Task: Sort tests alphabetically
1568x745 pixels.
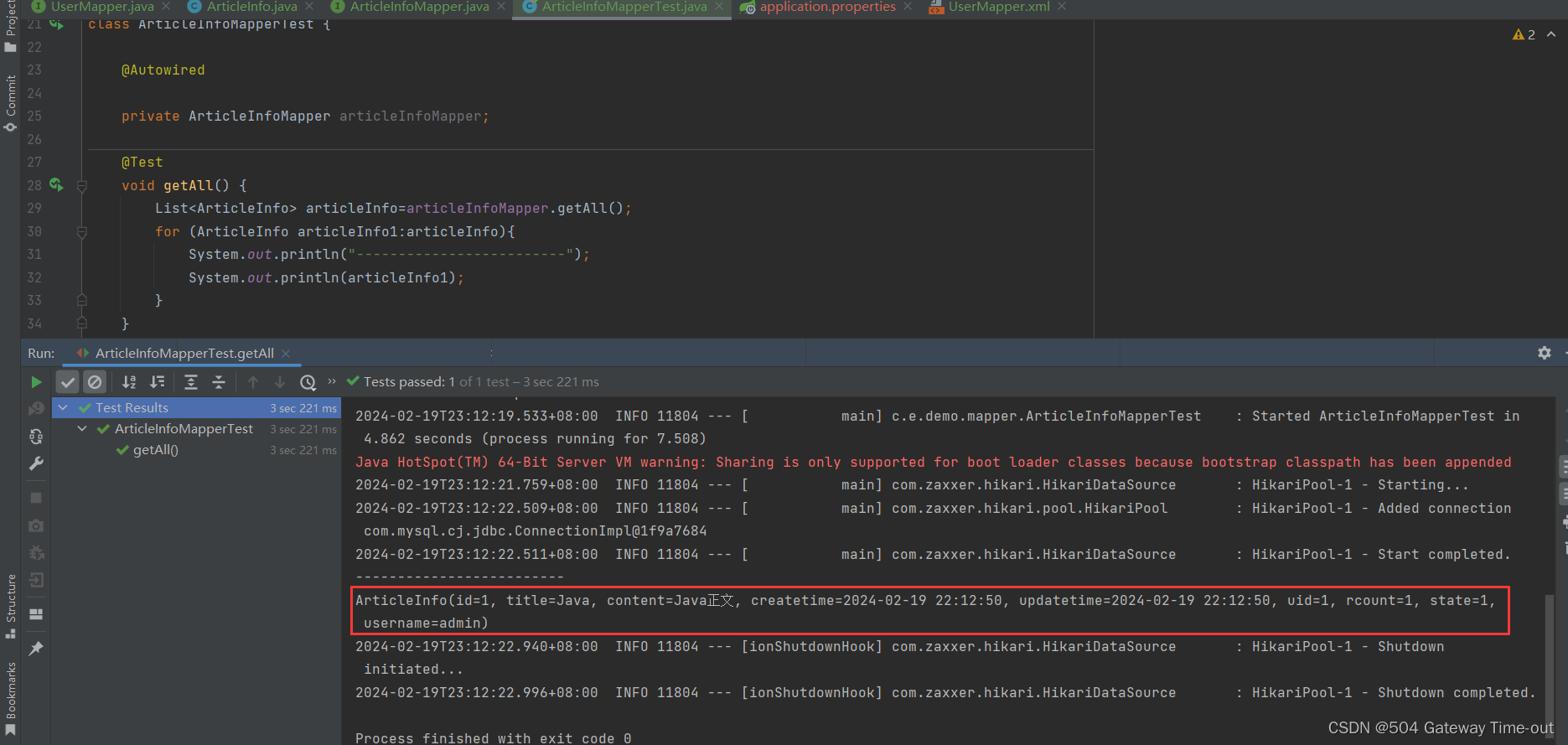Action: click(129, 382)
